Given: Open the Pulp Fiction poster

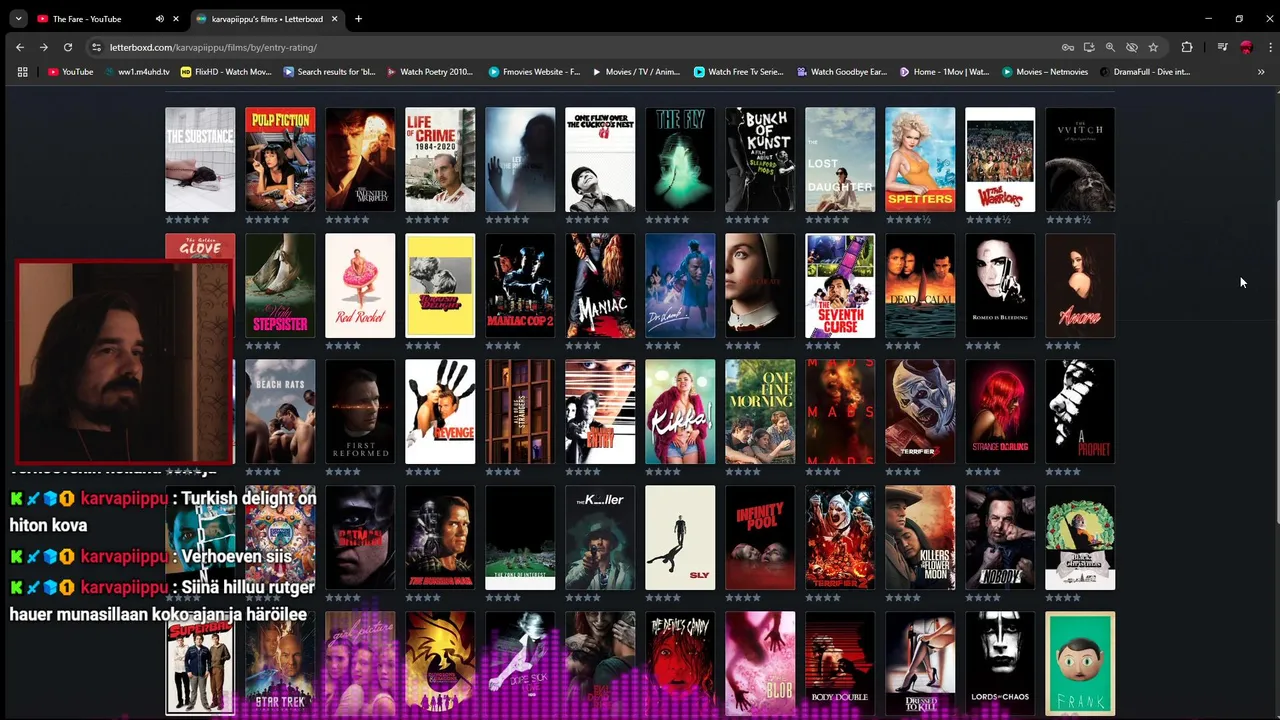Looking at the screenshot, I should click(x=280, y=160).
